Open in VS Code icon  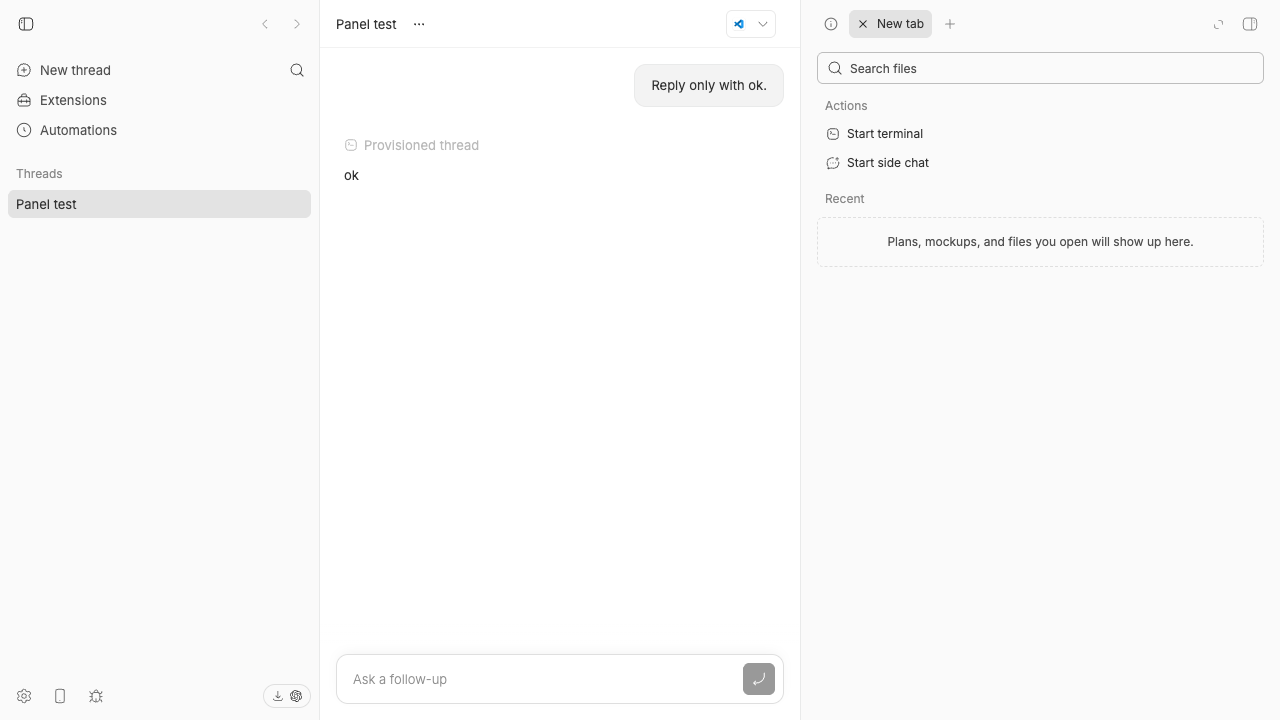739,24
